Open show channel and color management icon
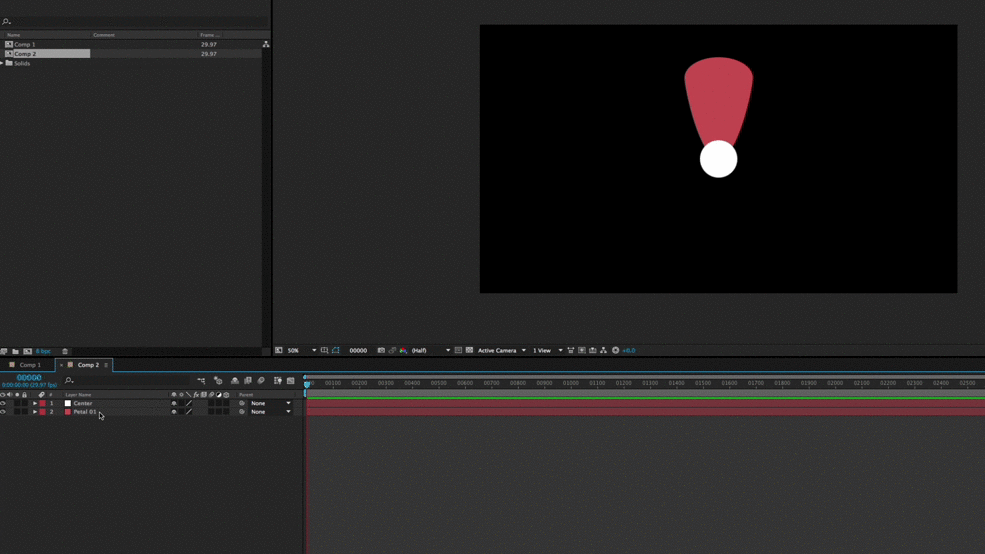The height and width of the screenshot is (554, 985). point(403,350)
